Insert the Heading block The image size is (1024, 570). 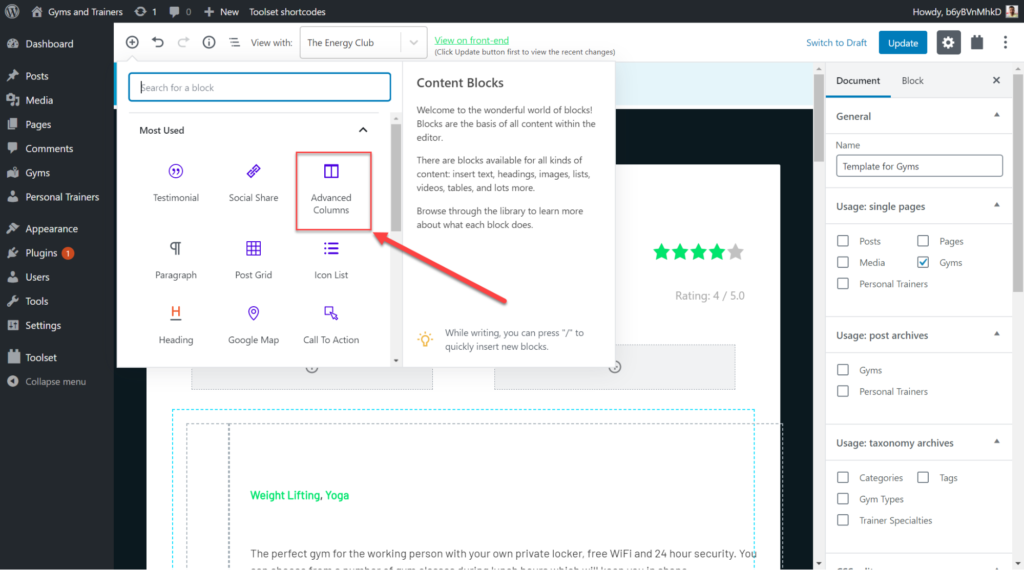(x=176, y=325)
